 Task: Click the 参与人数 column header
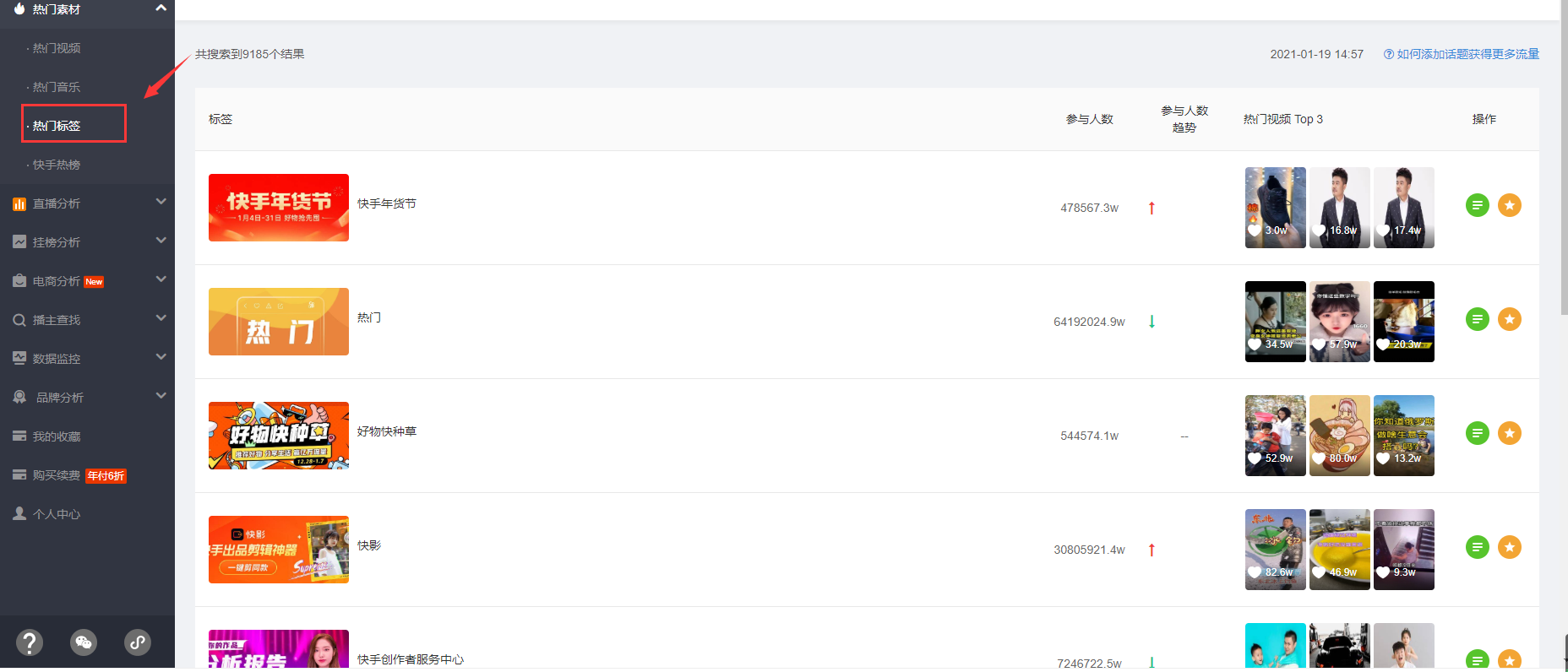[x=1089, y=119]
